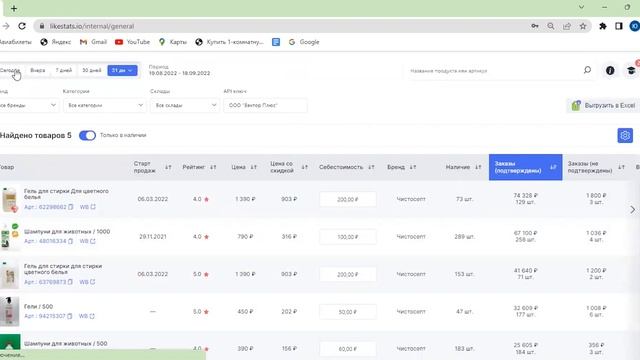Image resolution: width=640 pixels, height=360 pixels.
Task: Copy article number 62298662
Action: pos(71,207)
